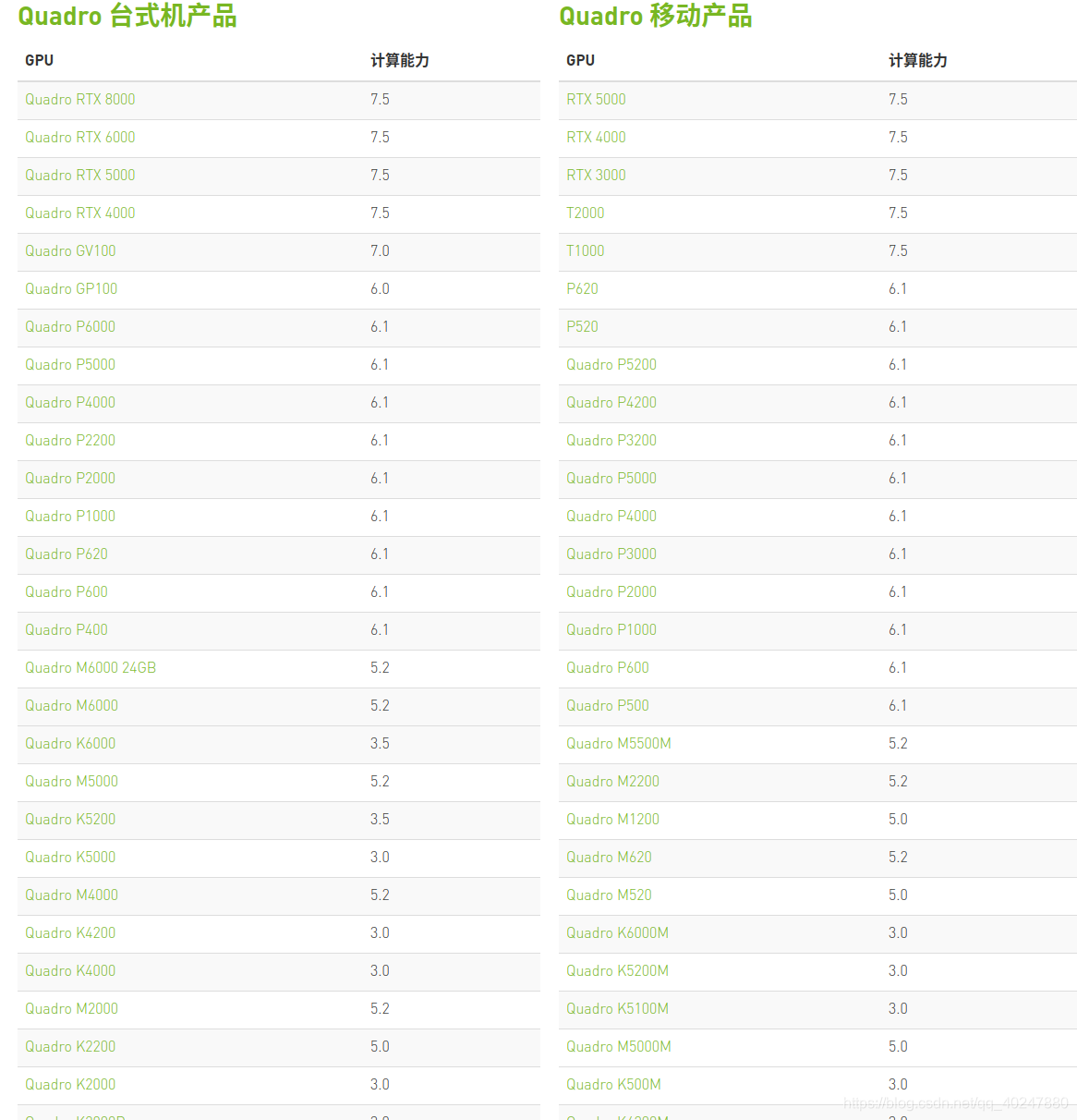This screenshot has width=1077, height=1120.
Task: Click the 3.0 value beside Quadro K6000M
Action: pyautogui.click(x=898, y=933)
